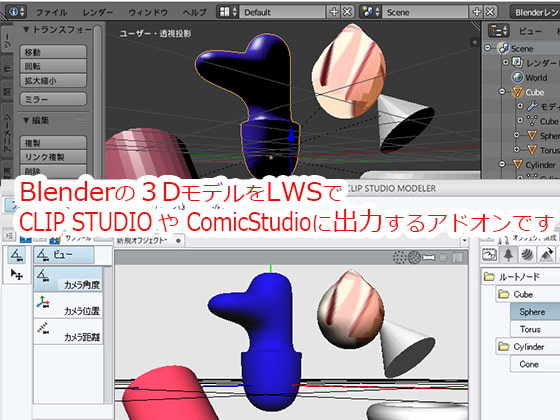This screenshot has width=560, height=420.
Task: Expand the Sphere child object in outliner
Action: pos(517,135)
